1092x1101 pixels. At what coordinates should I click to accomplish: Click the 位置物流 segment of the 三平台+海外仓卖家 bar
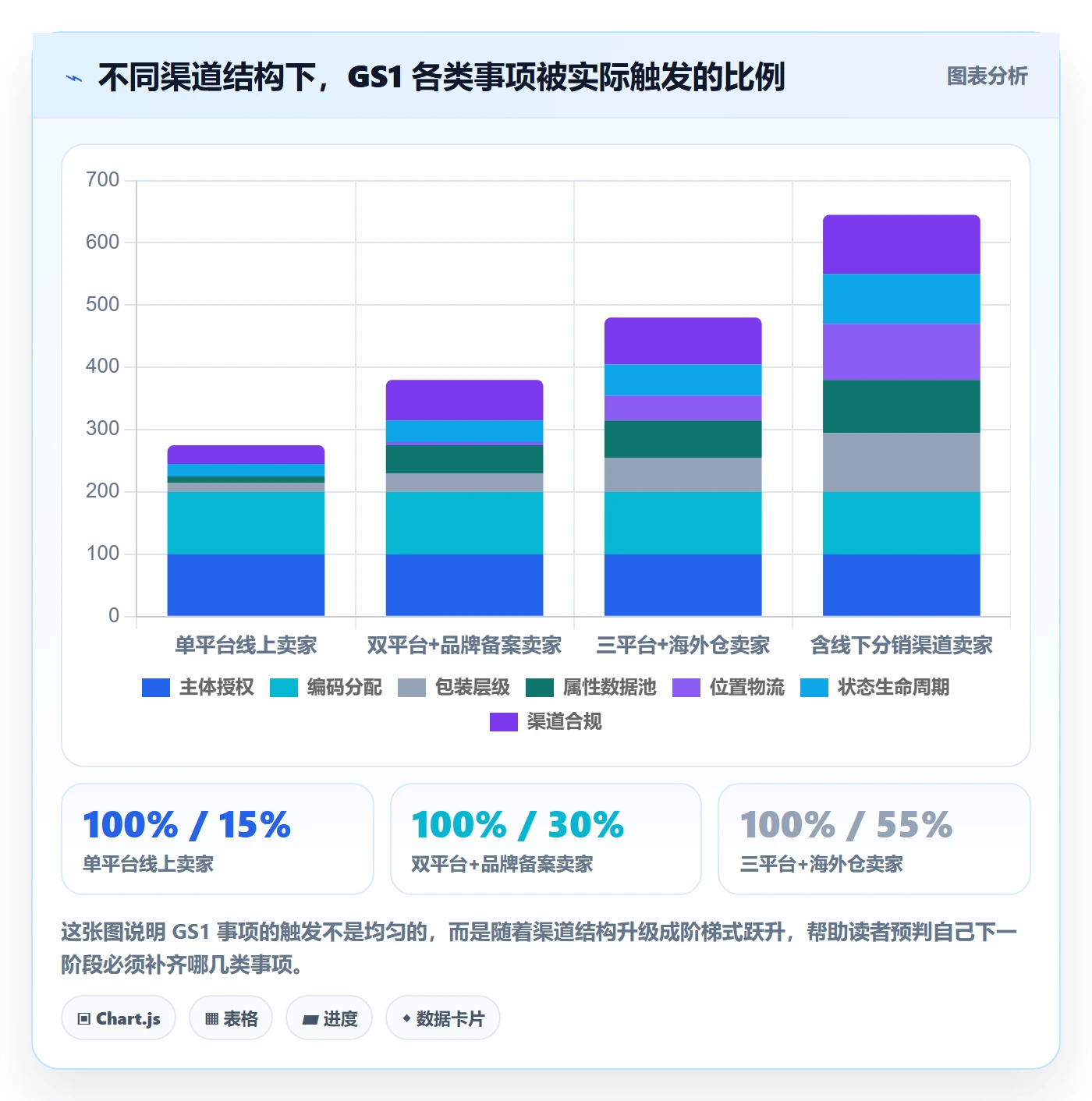coord(683,408)
